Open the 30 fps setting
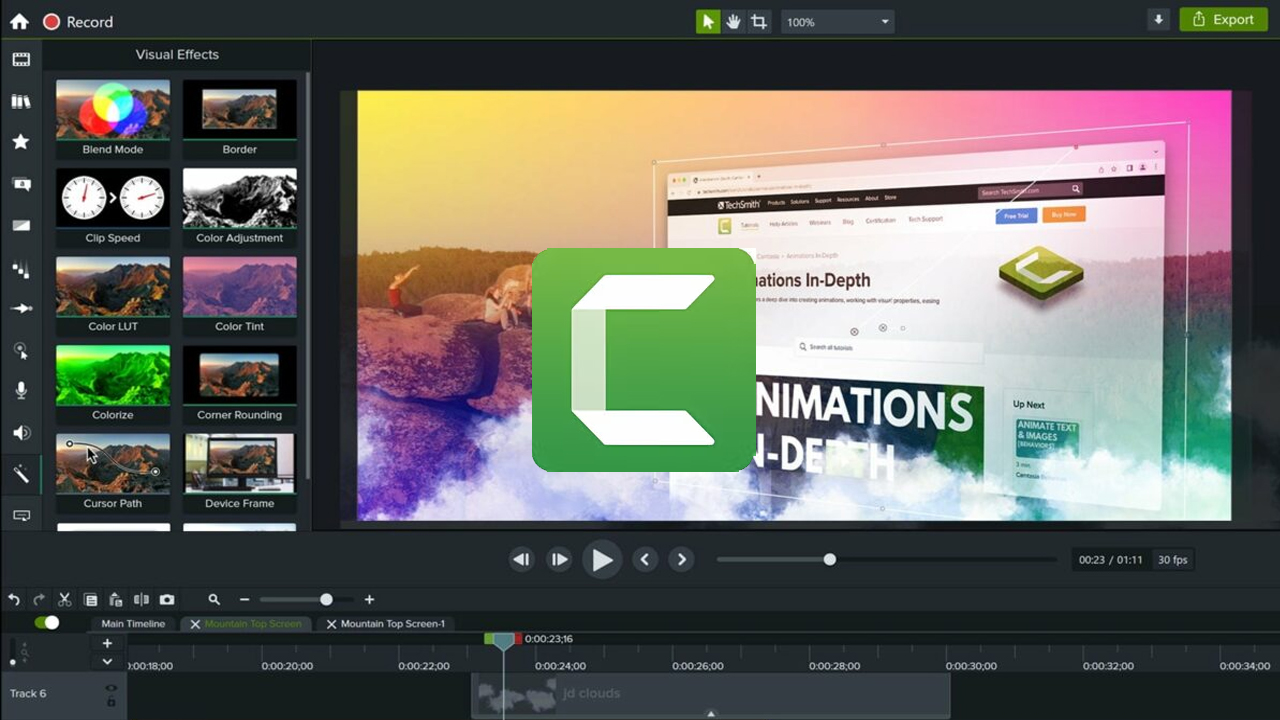This screenshot has height=720, width=1280. click(x=1173, y=560)
